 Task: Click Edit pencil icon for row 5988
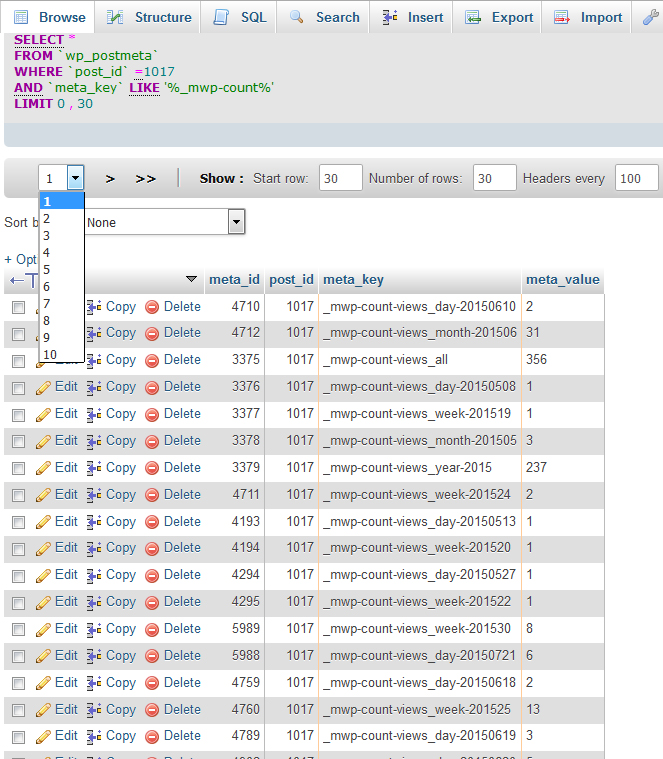[43, 656]
